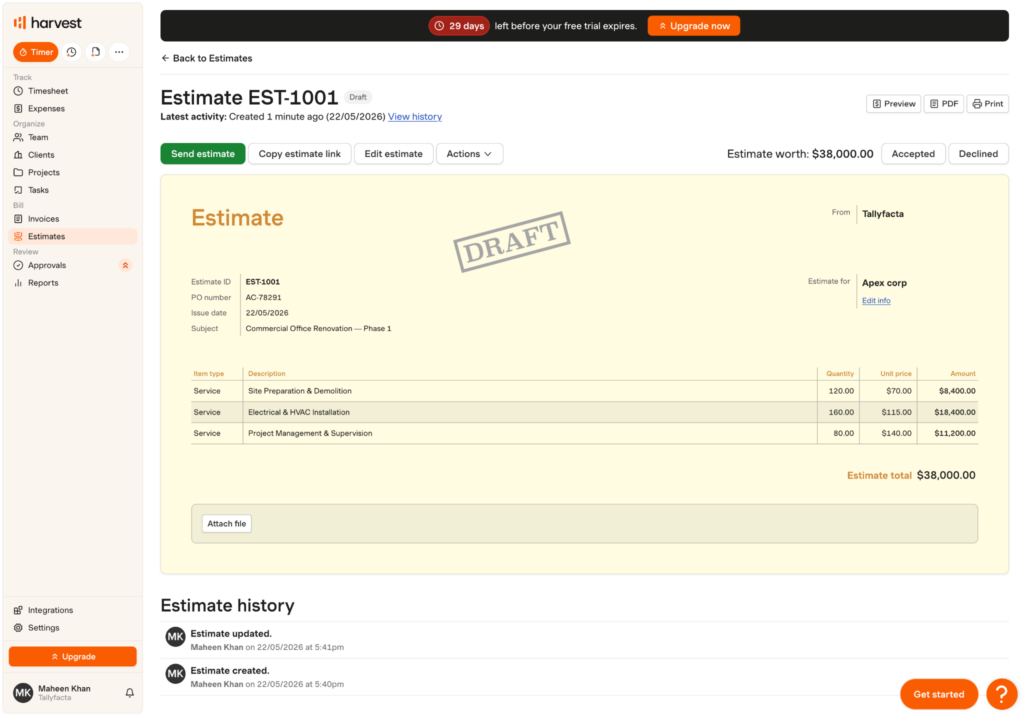Click the 29 days trial badge
Viewport: 1024px width, 716px height.
tap(458, 26)
